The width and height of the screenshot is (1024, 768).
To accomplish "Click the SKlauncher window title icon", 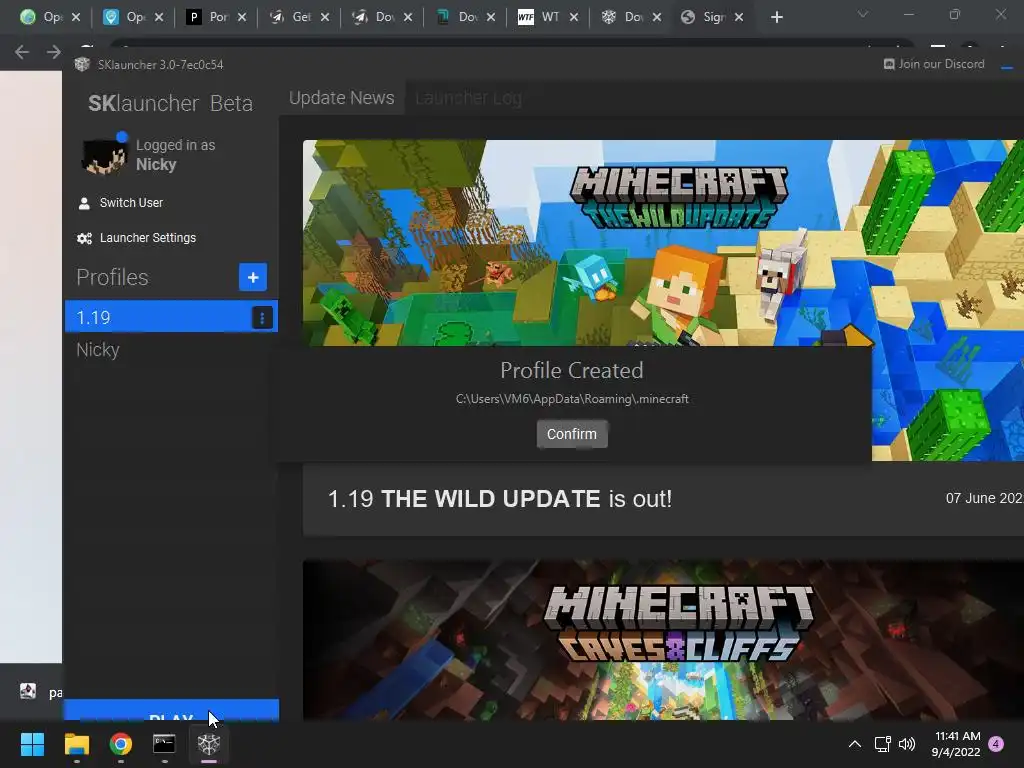I will [82, 64].
